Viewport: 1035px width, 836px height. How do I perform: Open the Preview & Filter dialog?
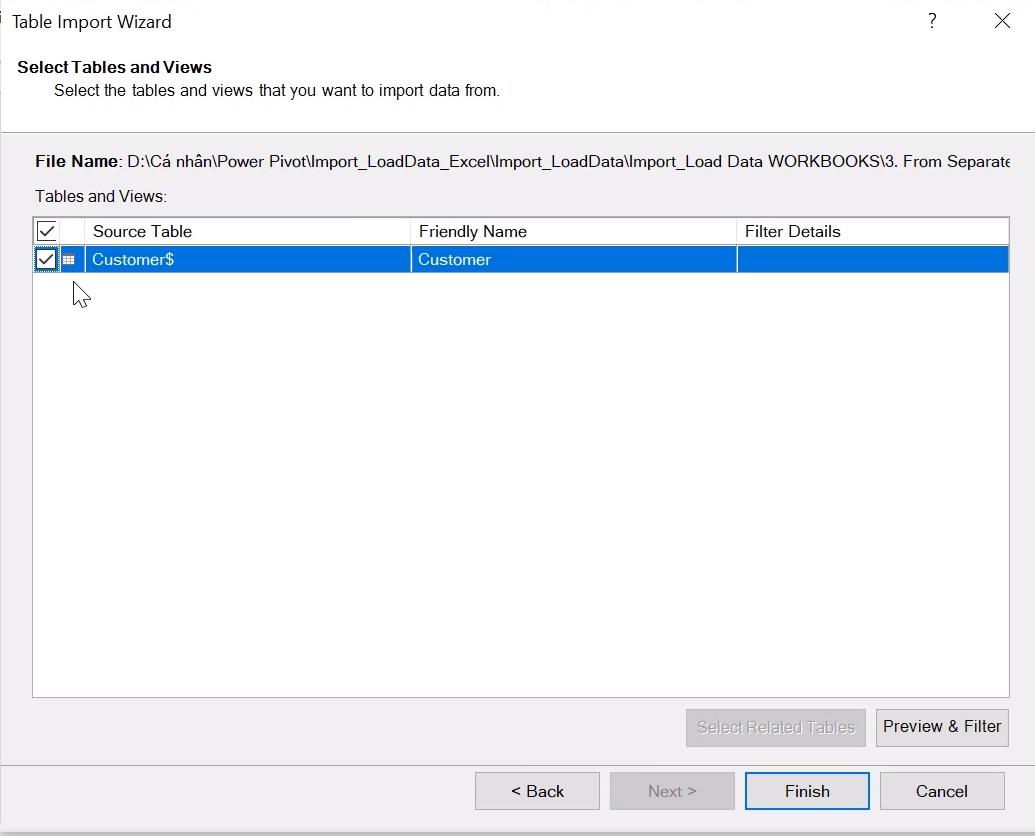coord(941,727)
